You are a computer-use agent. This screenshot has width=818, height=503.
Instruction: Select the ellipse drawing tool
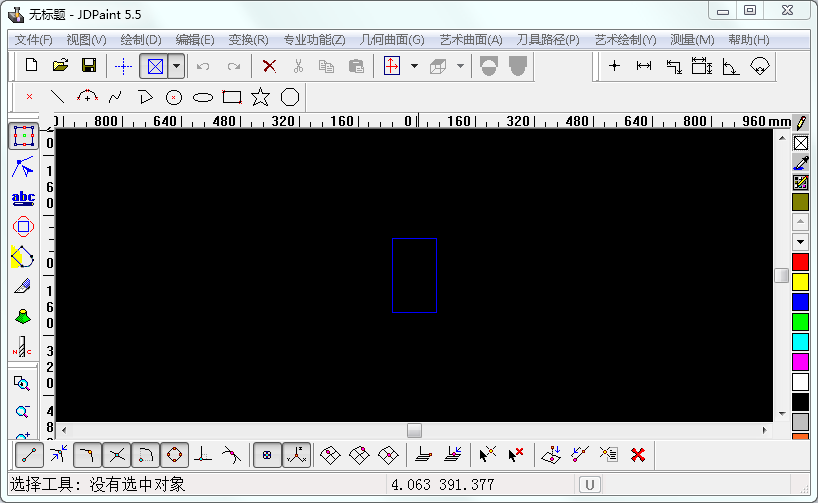203,97
